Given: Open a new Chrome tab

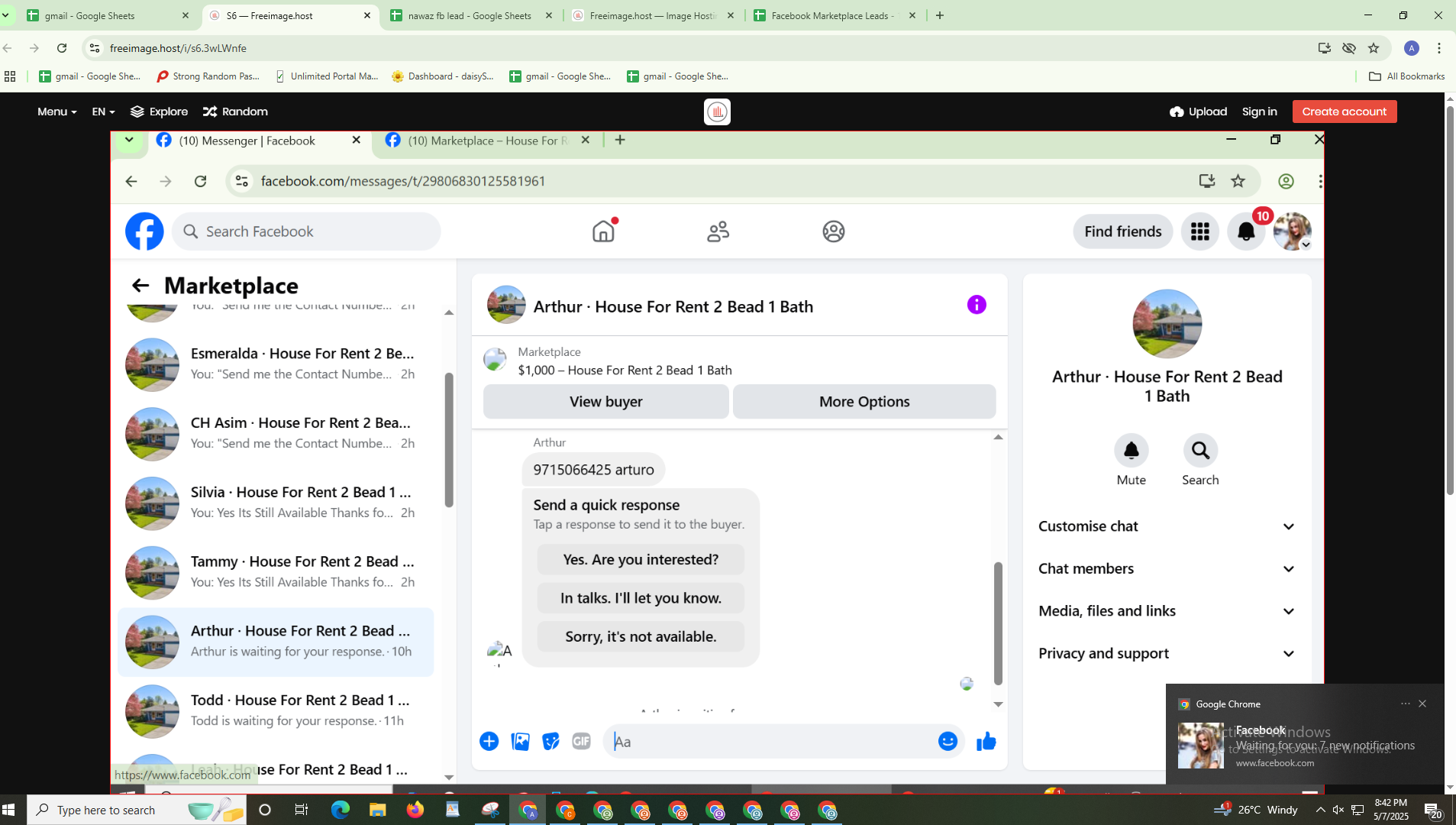Looking at the screenshot, I should coord(940,15).
